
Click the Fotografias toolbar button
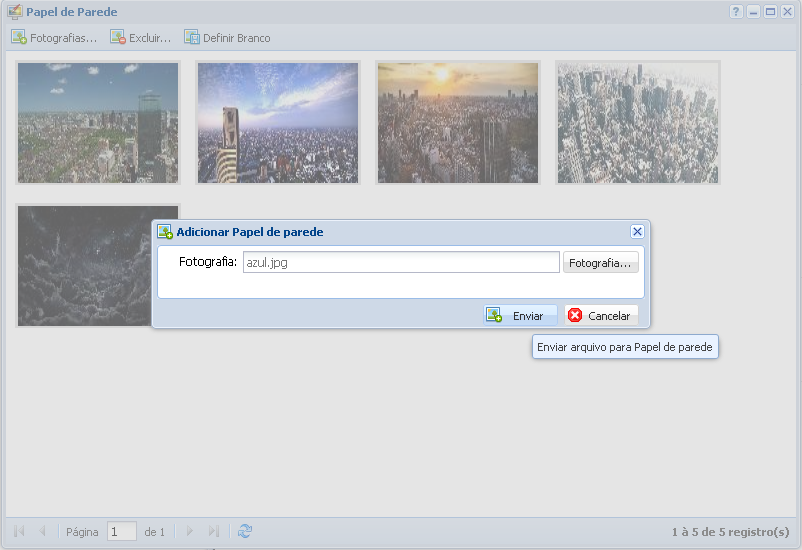pos(54,38)
